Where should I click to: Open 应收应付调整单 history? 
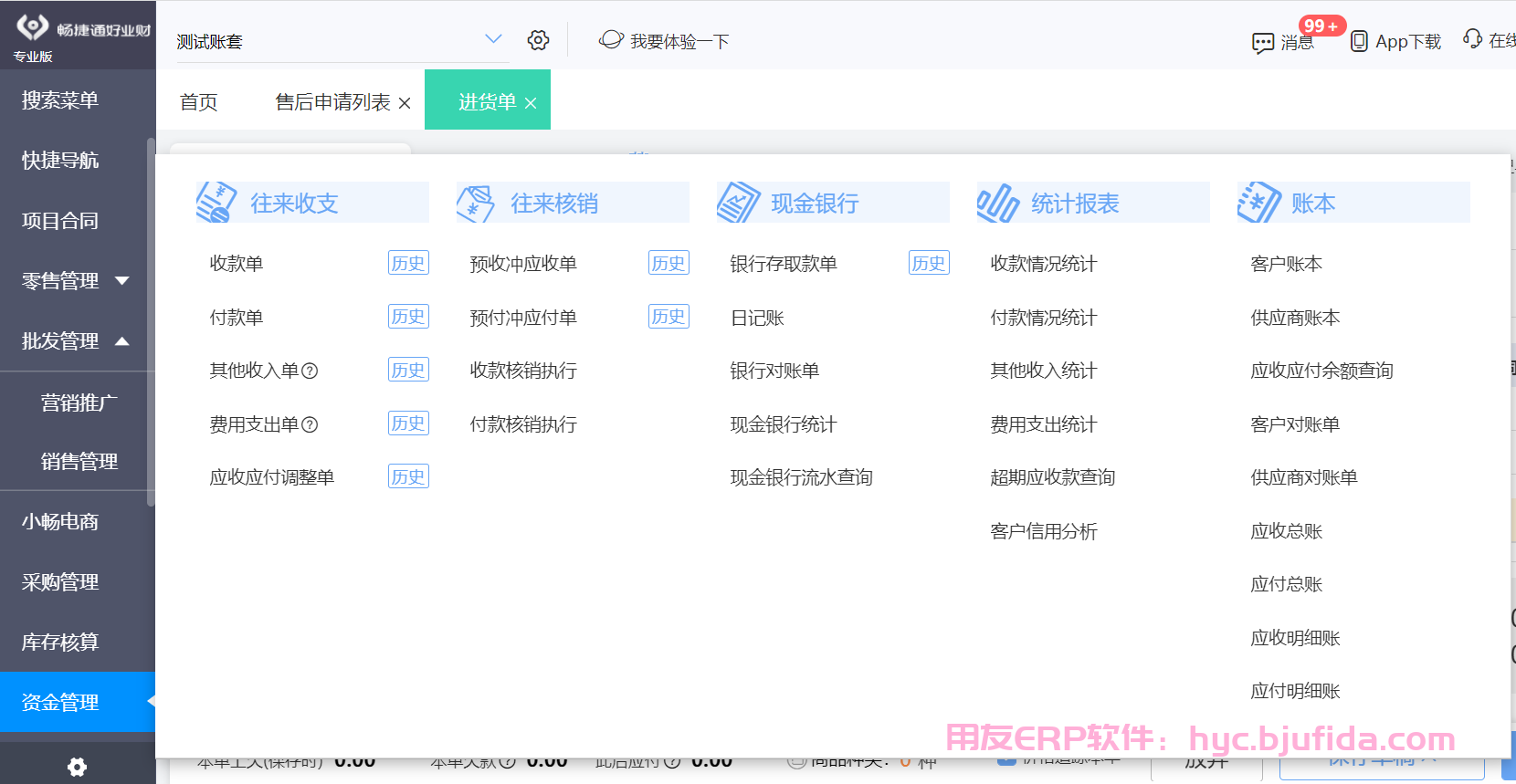[408, 476]
